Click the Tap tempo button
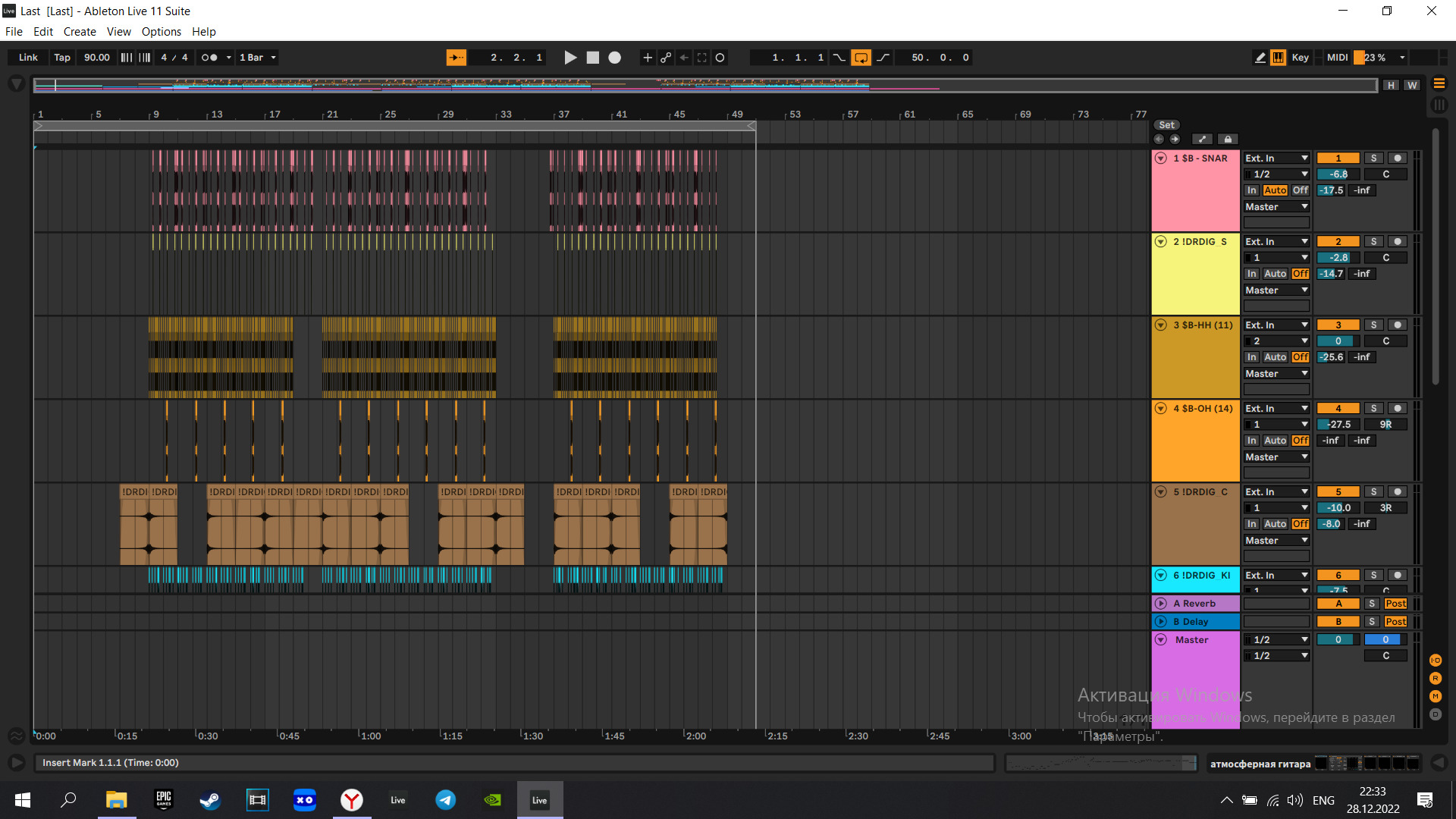1456x819 pixels. 62,58
